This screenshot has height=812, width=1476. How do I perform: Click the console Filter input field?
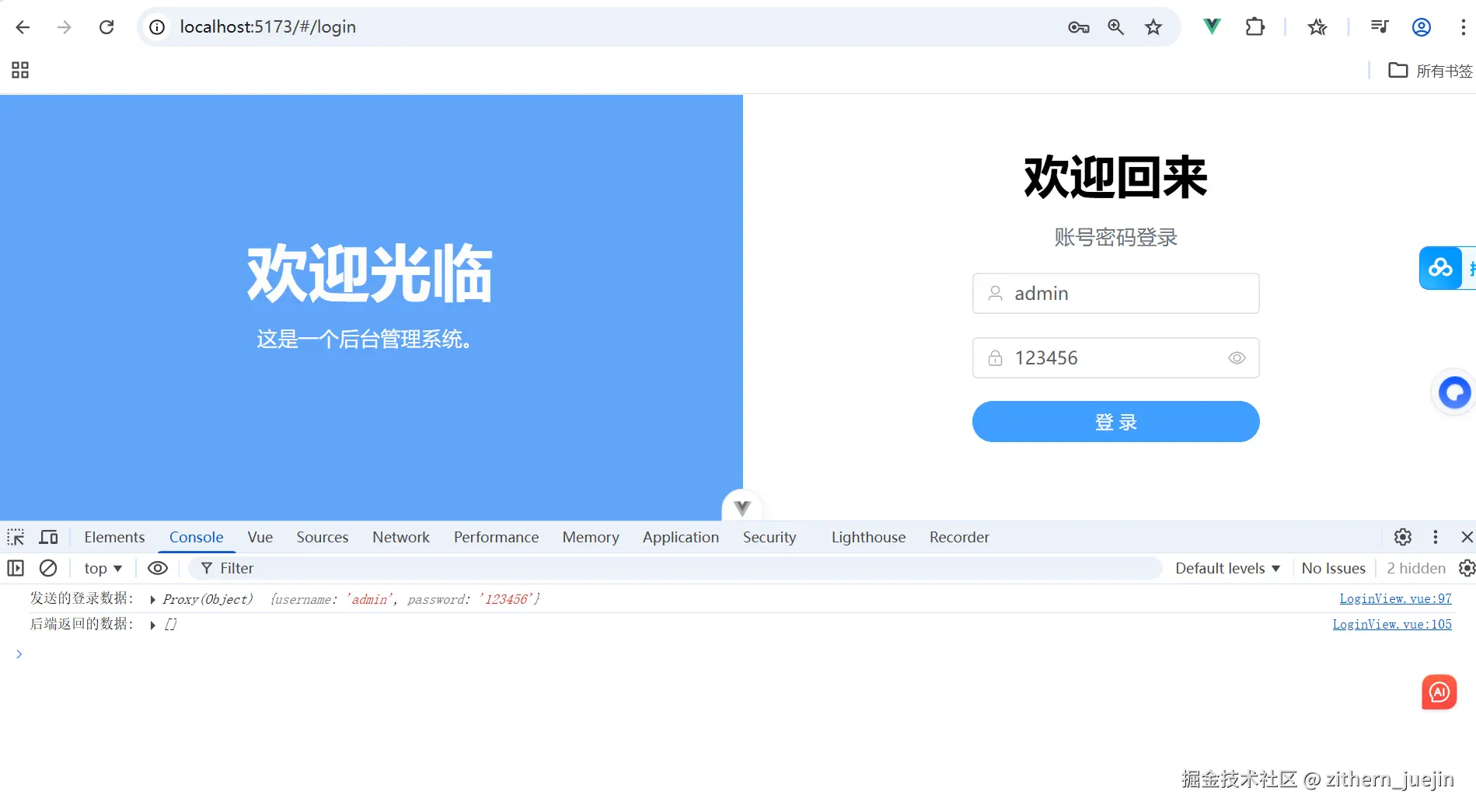click(x=311, y=568)
